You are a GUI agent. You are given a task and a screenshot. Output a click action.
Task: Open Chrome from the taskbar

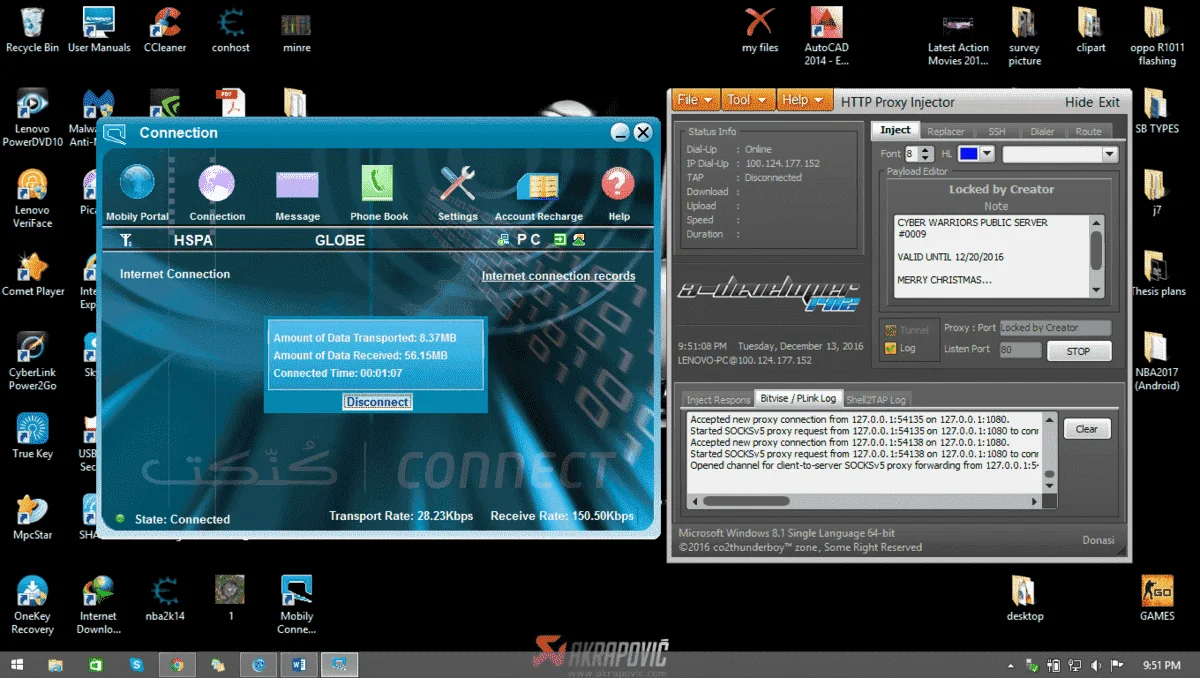pyautogui.click(x=177, y=664)
